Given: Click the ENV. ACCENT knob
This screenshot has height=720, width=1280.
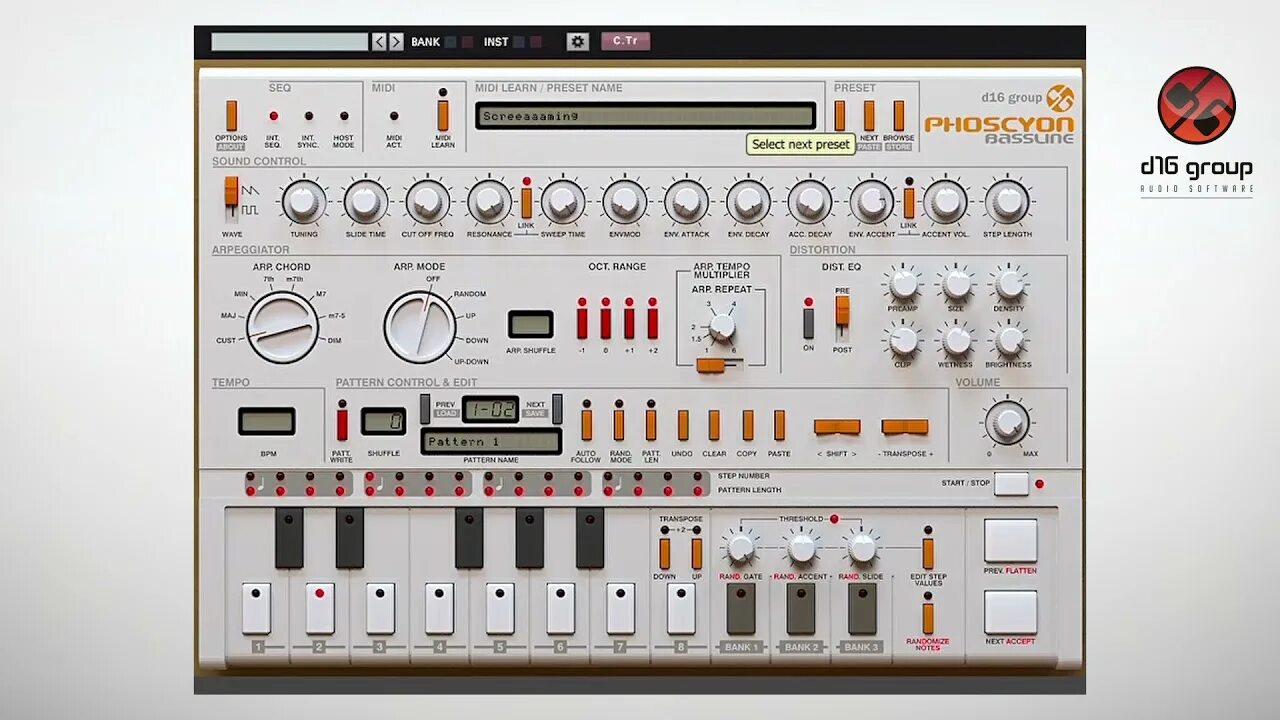Looking at the screenshot, I should tap(872, 202).
